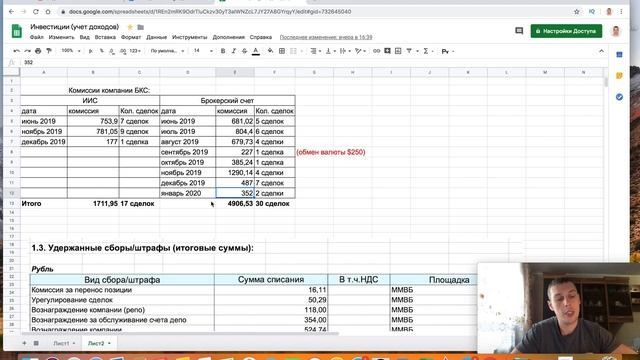Select cell with value 4906,53
The height and width of the screenshot is (360, 640).
tap(235, 203)
